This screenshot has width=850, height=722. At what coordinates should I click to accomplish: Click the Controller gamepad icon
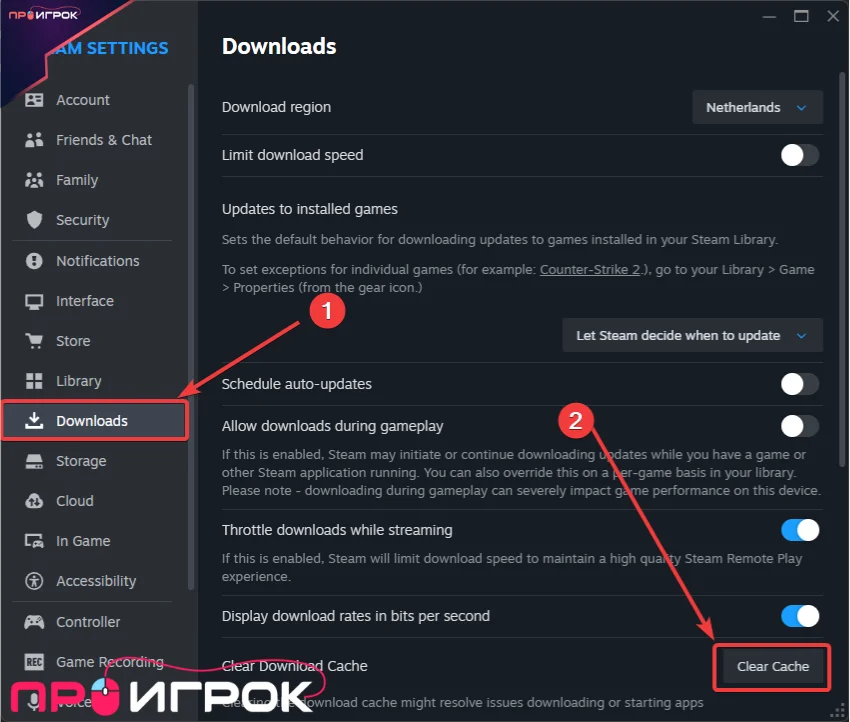click(35, 622)
